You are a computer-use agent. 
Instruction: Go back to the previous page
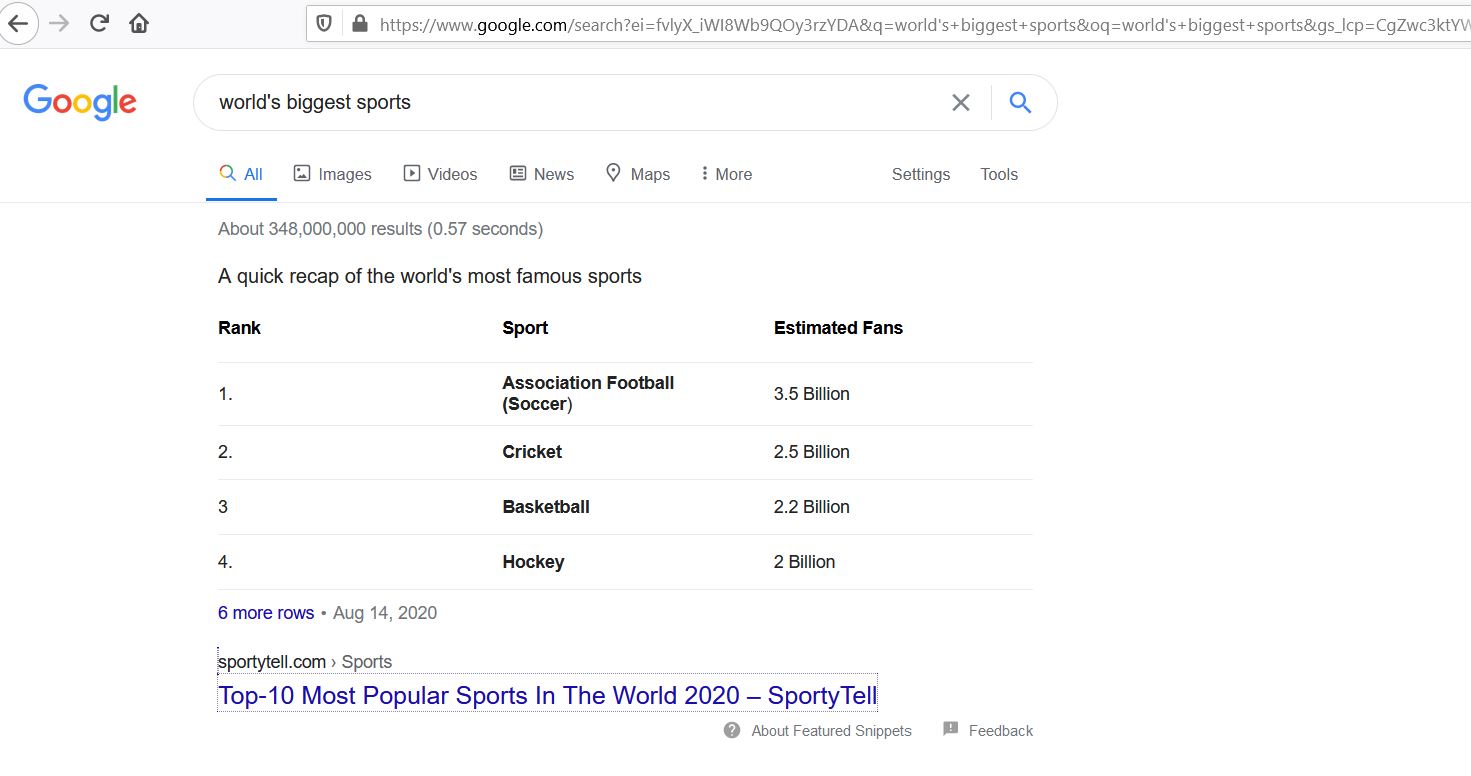pyautogui.click(x=18, y=23)
